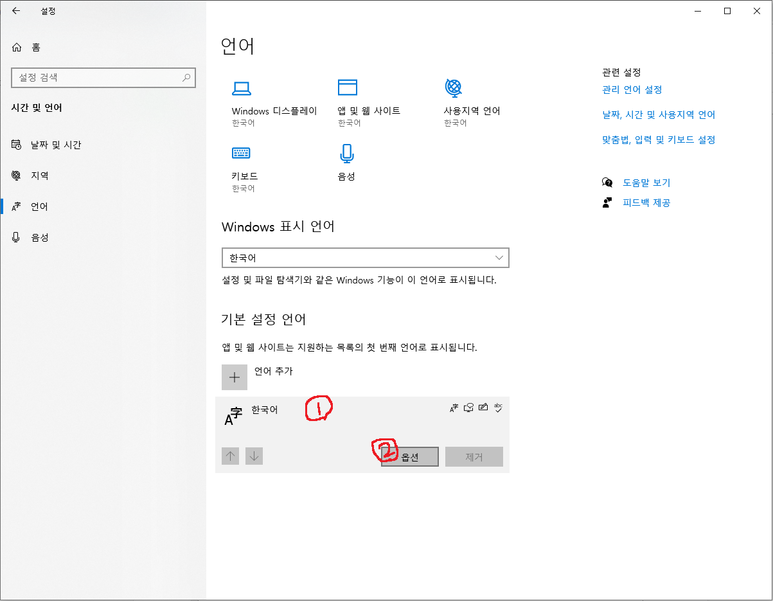Click the 지역 globe icon in sidebar

click(16, 176)
